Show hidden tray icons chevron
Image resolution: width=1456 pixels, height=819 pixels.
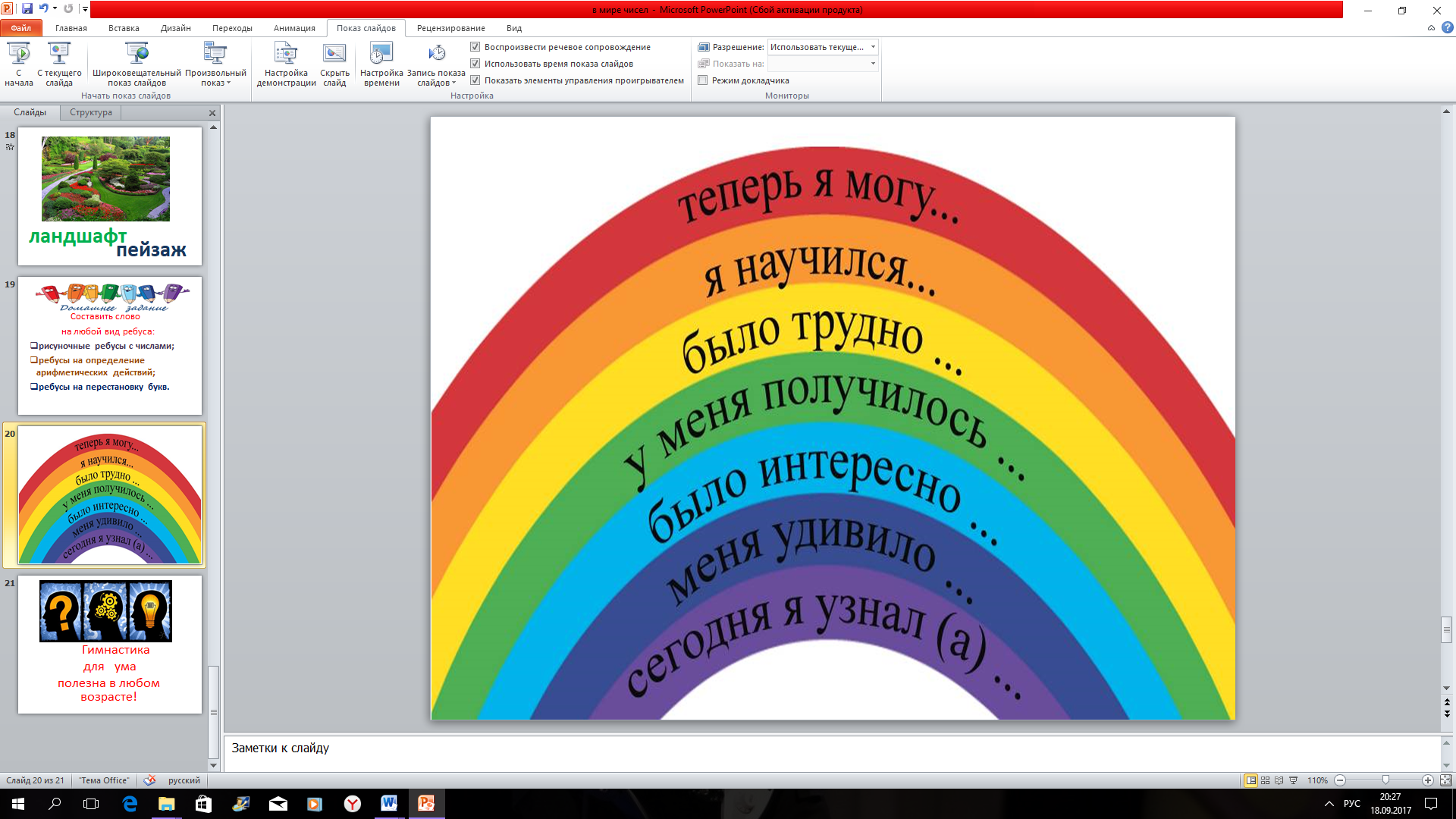(1329, 804)
